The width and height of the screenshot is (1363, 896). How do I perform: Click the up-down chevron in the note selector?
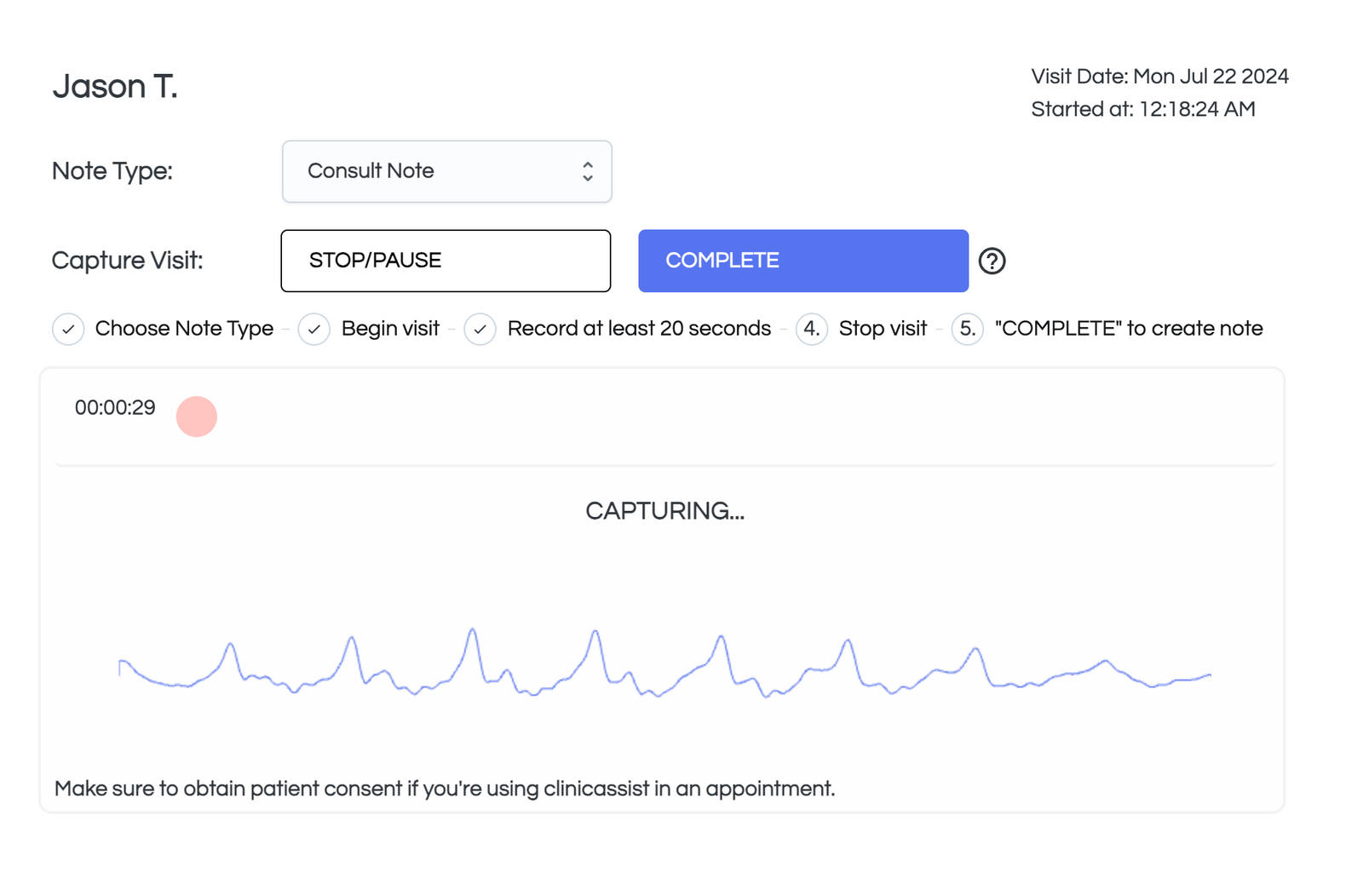[x=588, y=171]
